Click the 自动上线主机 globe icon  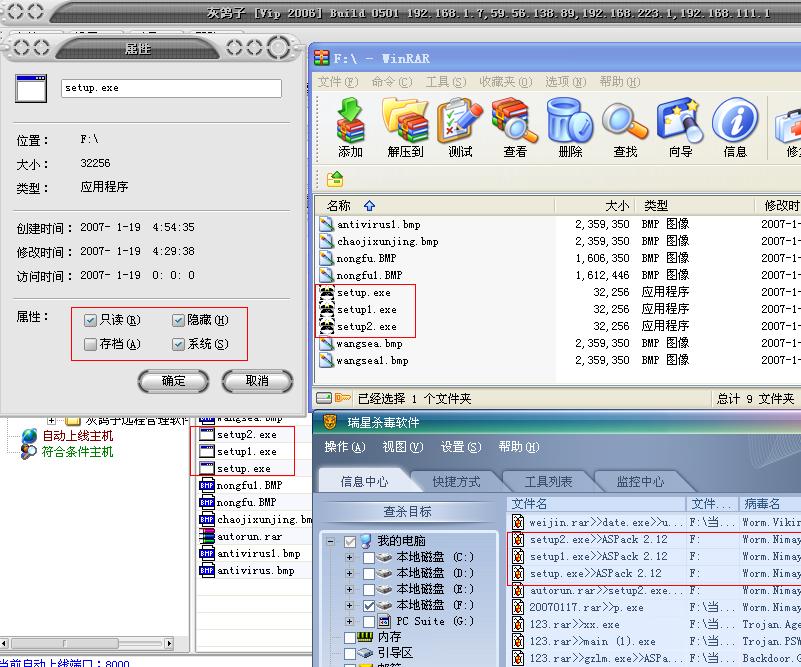click(x=29, y=436)
